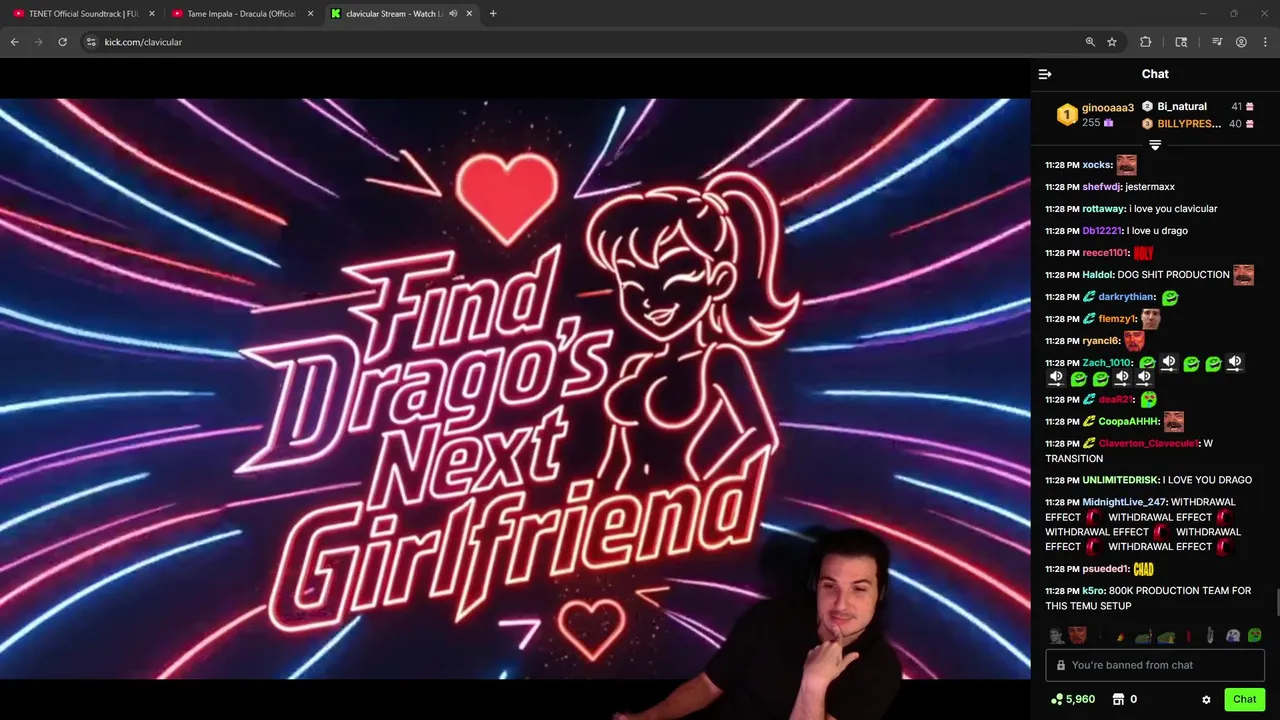The height and width of the screenshot is (720, 1280).
Task: Collapse the chat panel with arrow icon
Action: (1045, 74)
